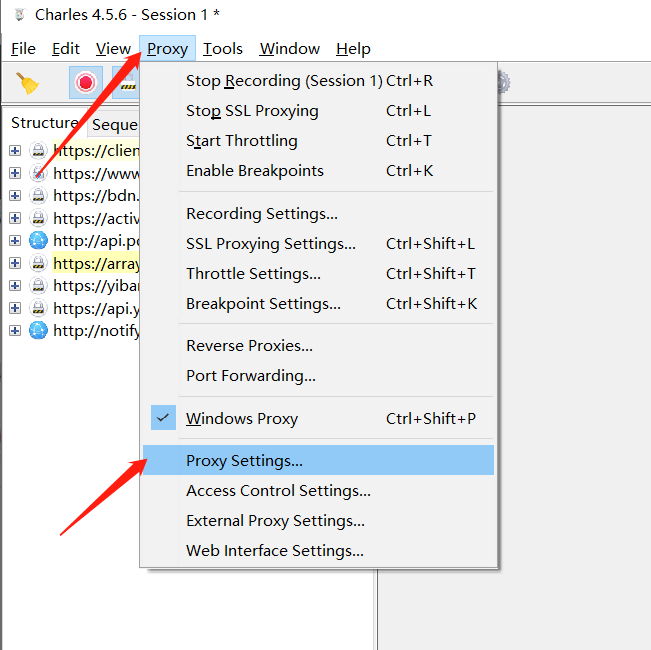Screen dimensions: 651x650
Task: Open the Window menu
Action: 290,49
